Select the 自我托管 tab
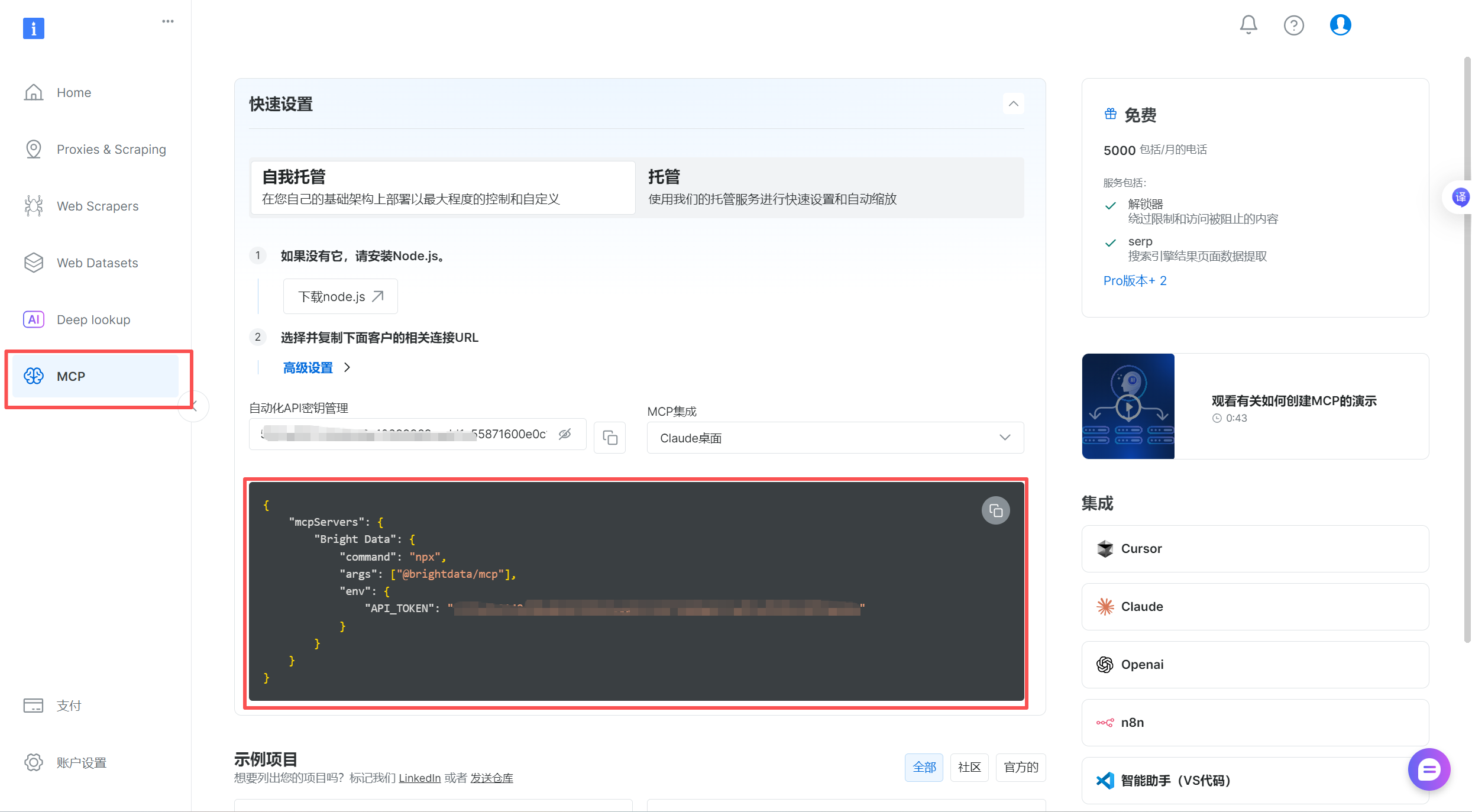The height and width of the screenshot is (812, 1472). [x=443, y=187]
